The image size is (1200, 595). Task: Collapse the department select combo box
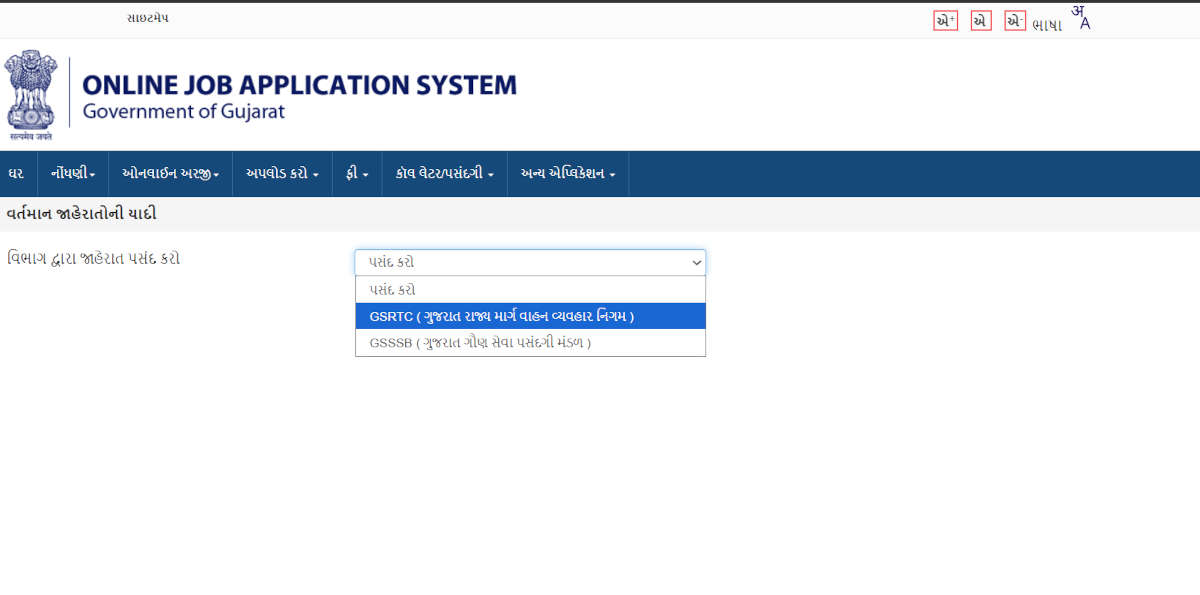[x=530, y=262]
